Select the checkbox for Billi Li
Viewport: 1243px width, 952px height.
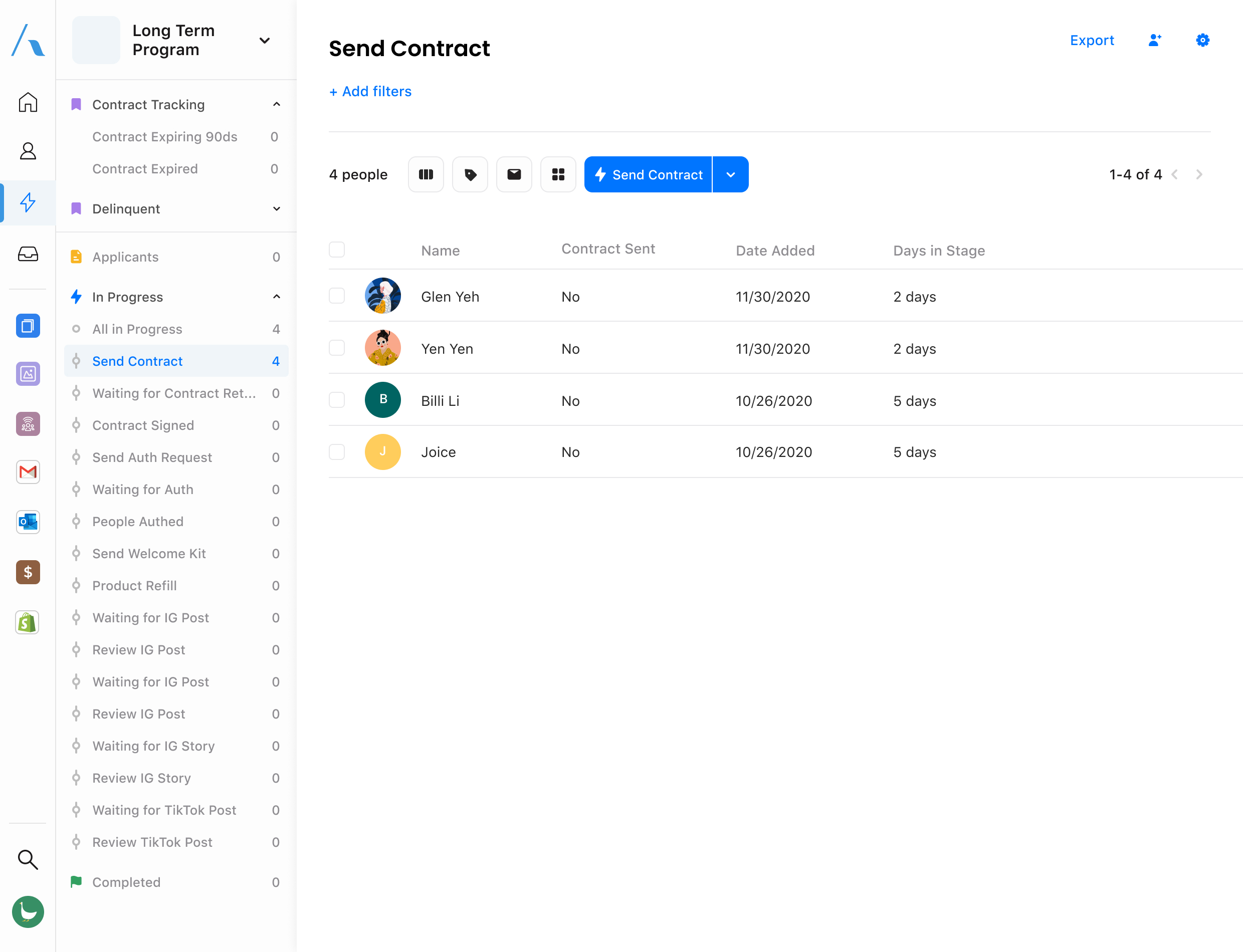coord(337,400)
